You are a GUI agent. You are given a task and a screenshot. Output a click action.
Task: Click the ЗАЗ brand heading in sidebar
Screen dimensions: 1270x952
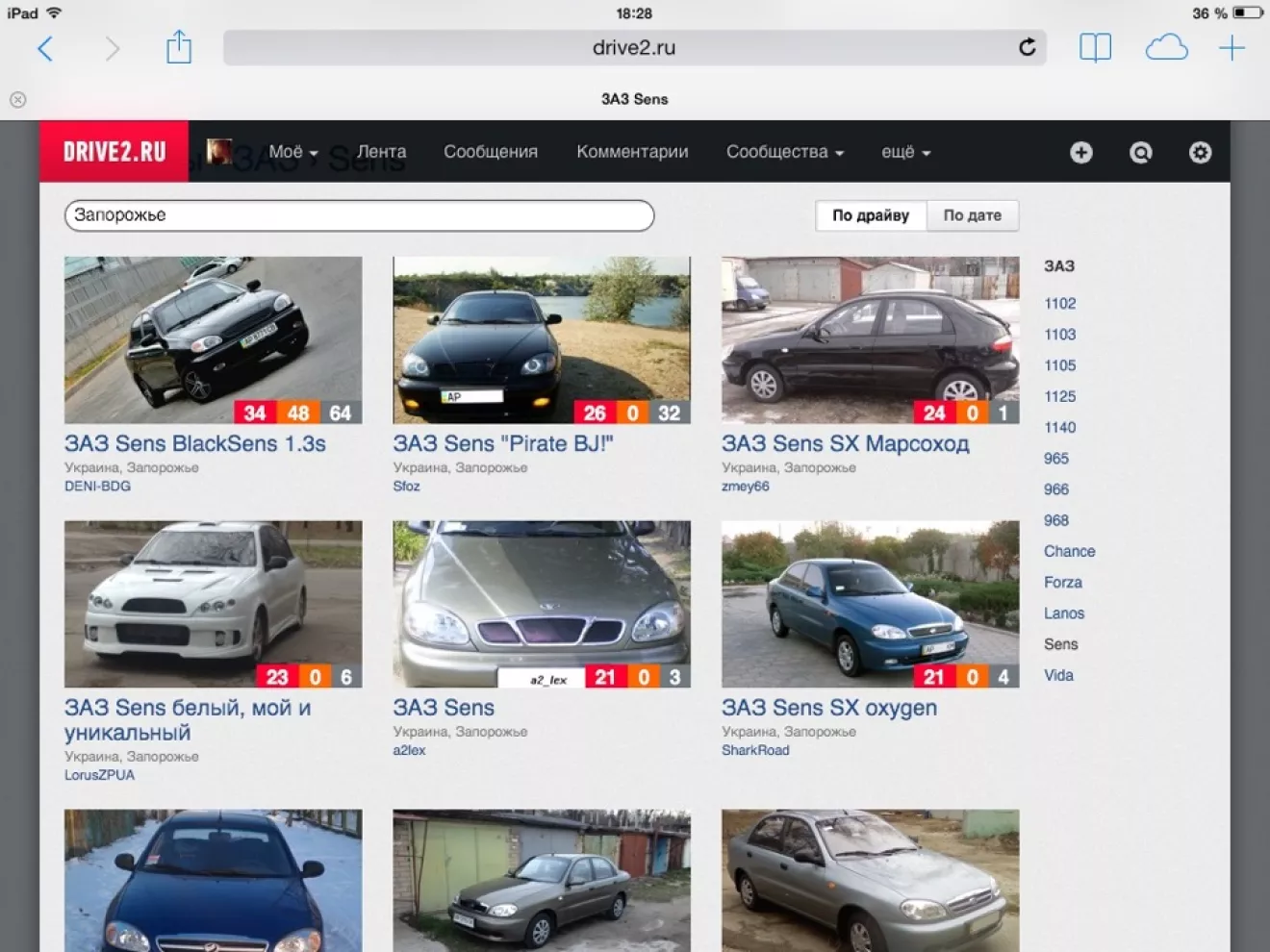click(1059, 265)
